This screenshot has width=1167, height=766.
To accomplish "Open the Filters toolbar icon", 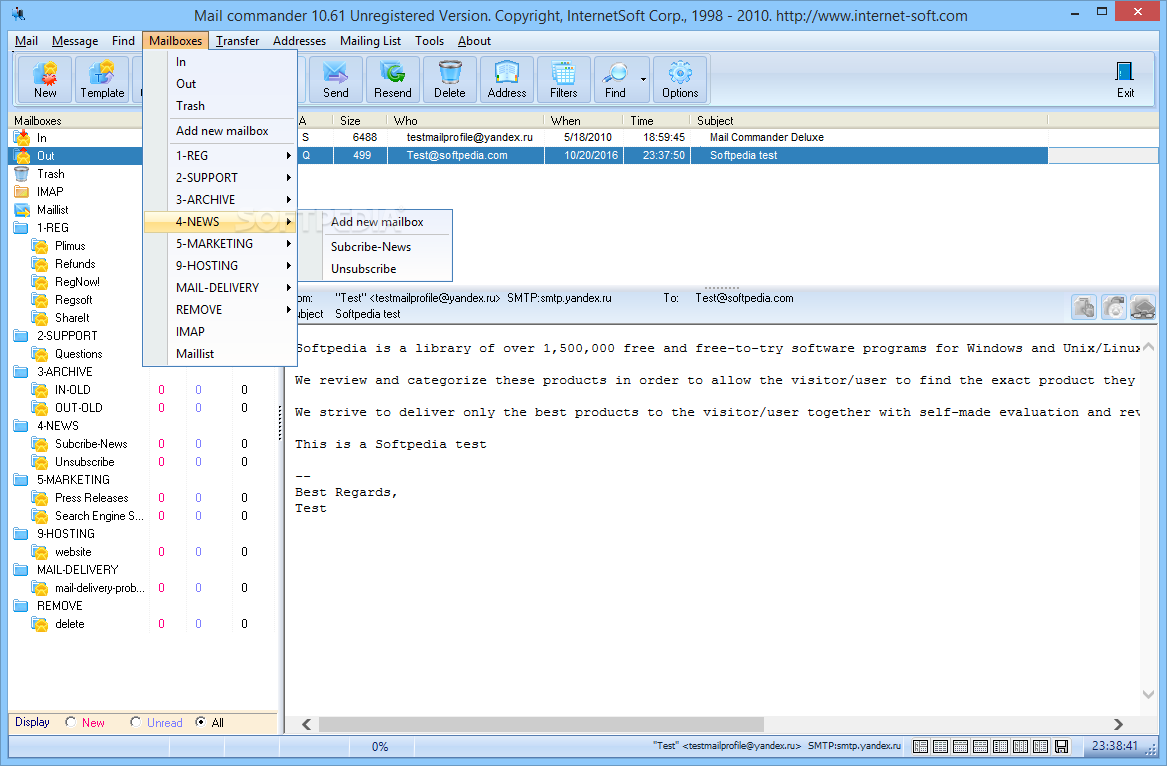I will [x=563, y=79].
